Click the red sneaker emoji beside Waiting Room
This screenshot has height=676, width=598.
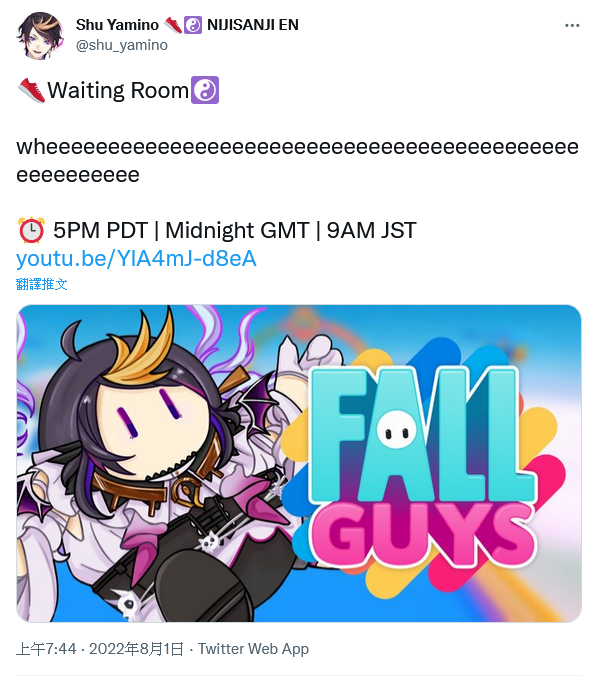[x=31, y=90]
